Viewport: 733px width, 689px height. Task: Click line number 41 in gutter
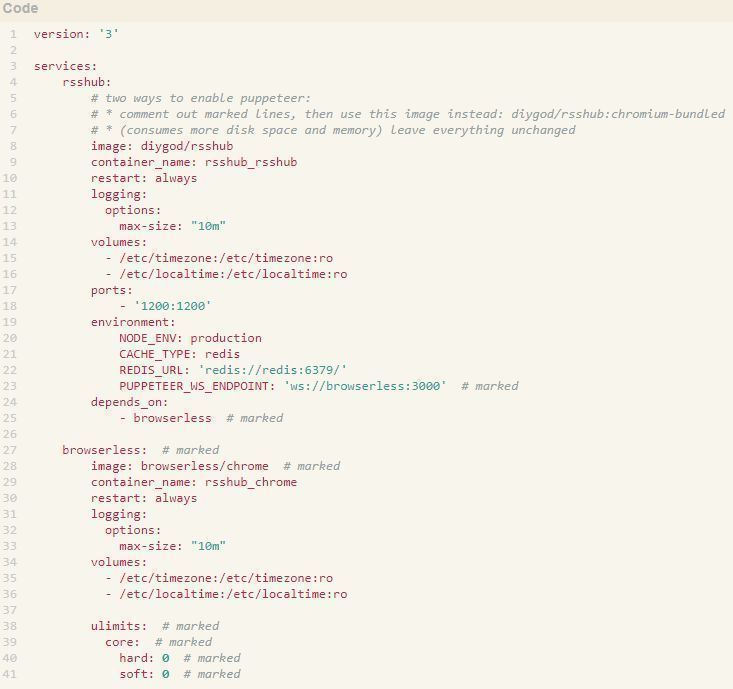pos(11,674)
